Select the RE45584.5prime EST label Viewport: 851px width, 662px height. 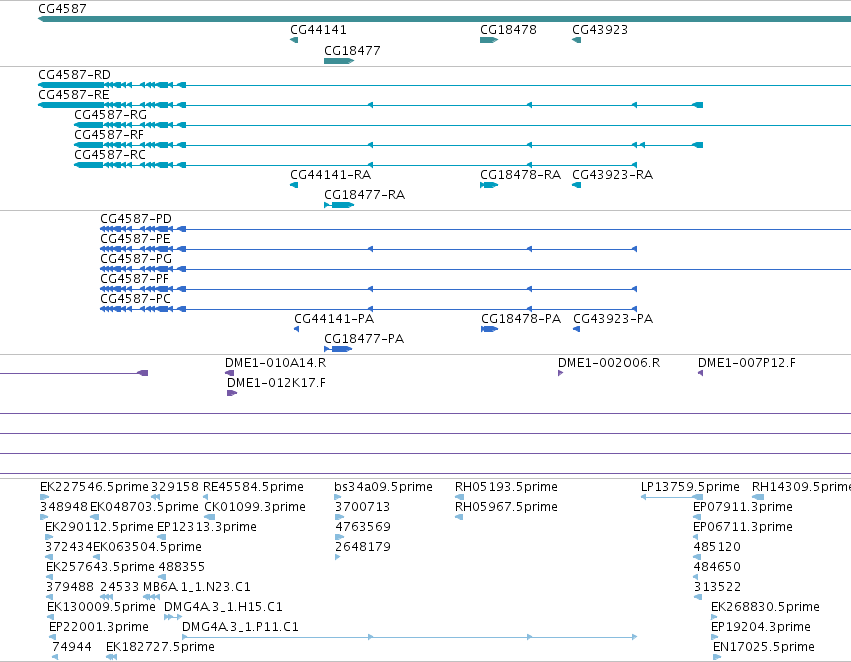click(x=253, y=487)
